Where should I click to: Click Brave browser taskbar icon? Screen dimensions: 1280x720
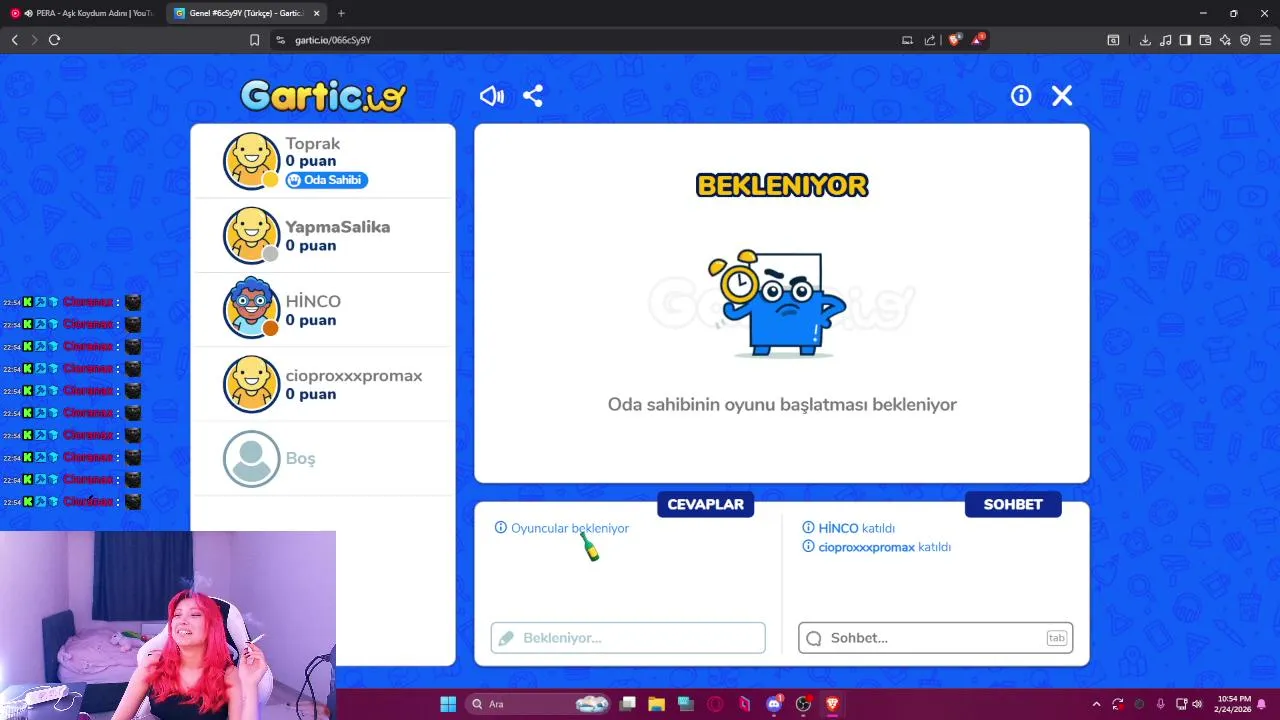832,704
